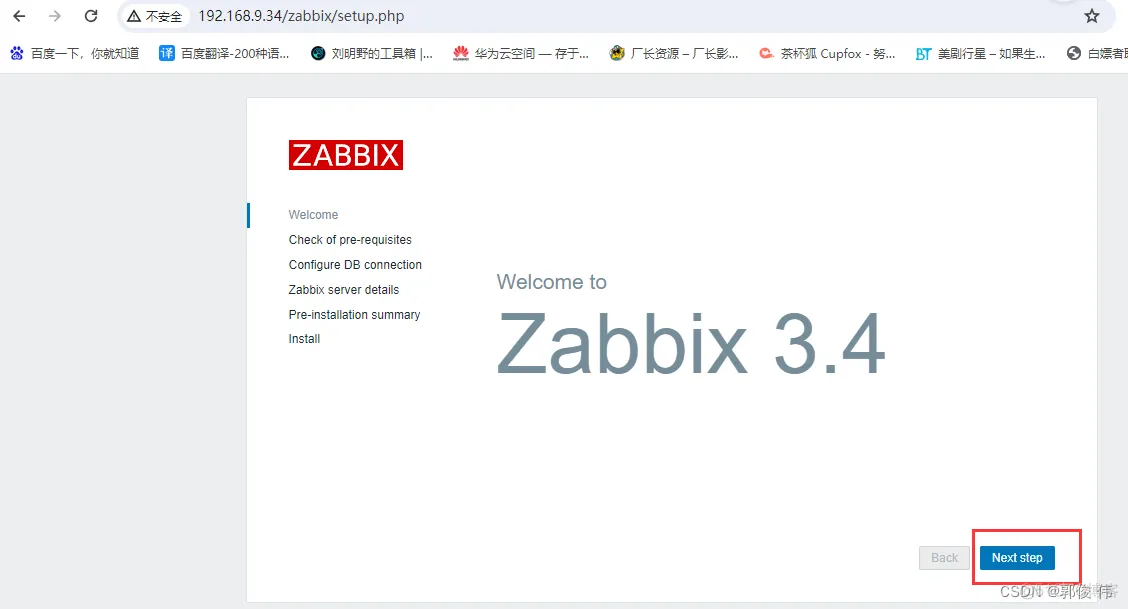Screen dimensions: 1128x609
Task: Open the 刘明野的工具箱 bookmark
Action: (372, 53)
